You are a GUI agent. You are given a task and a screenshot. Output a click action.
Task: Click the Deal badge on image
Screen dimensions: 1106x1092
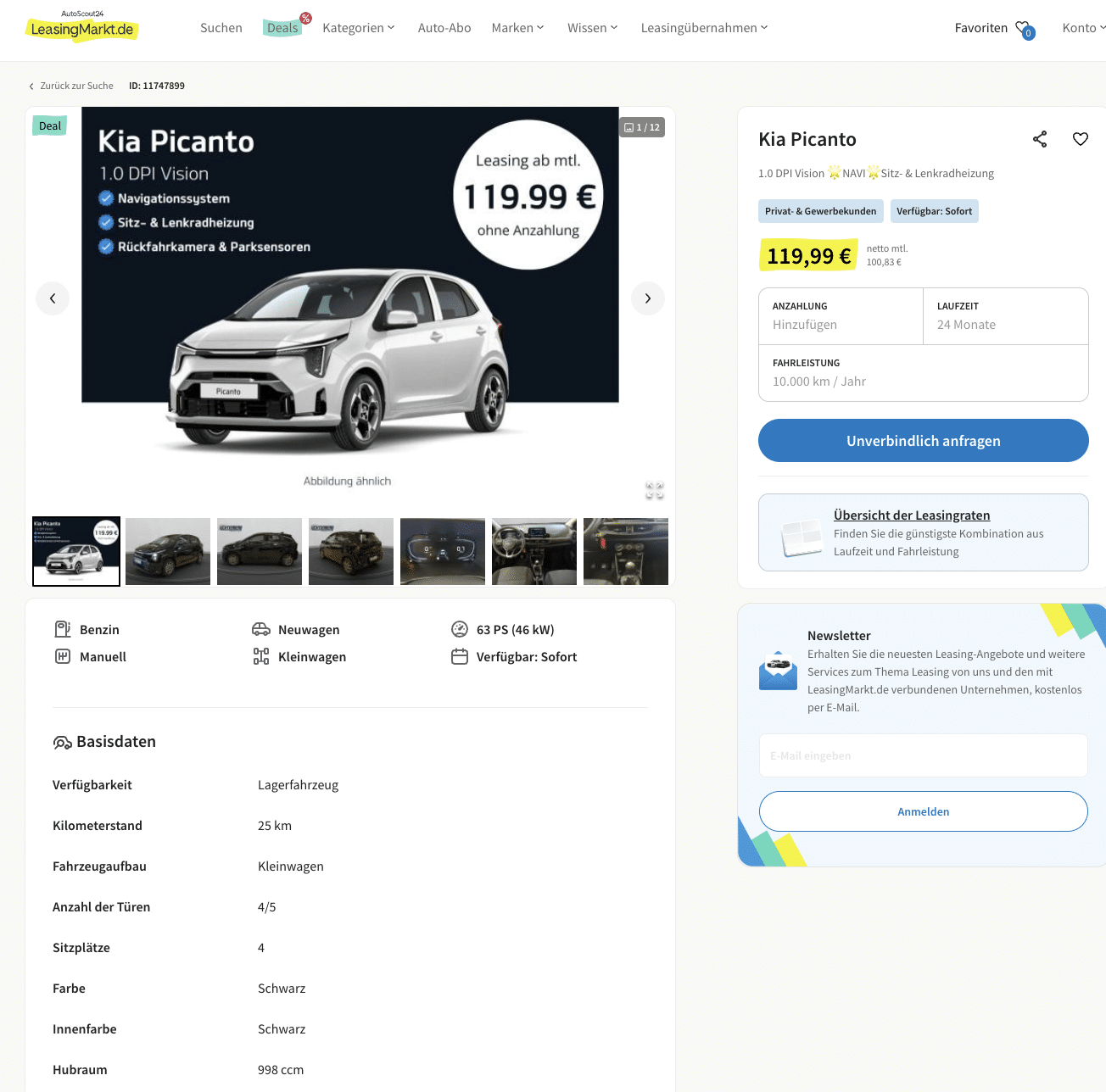[50, 126]
